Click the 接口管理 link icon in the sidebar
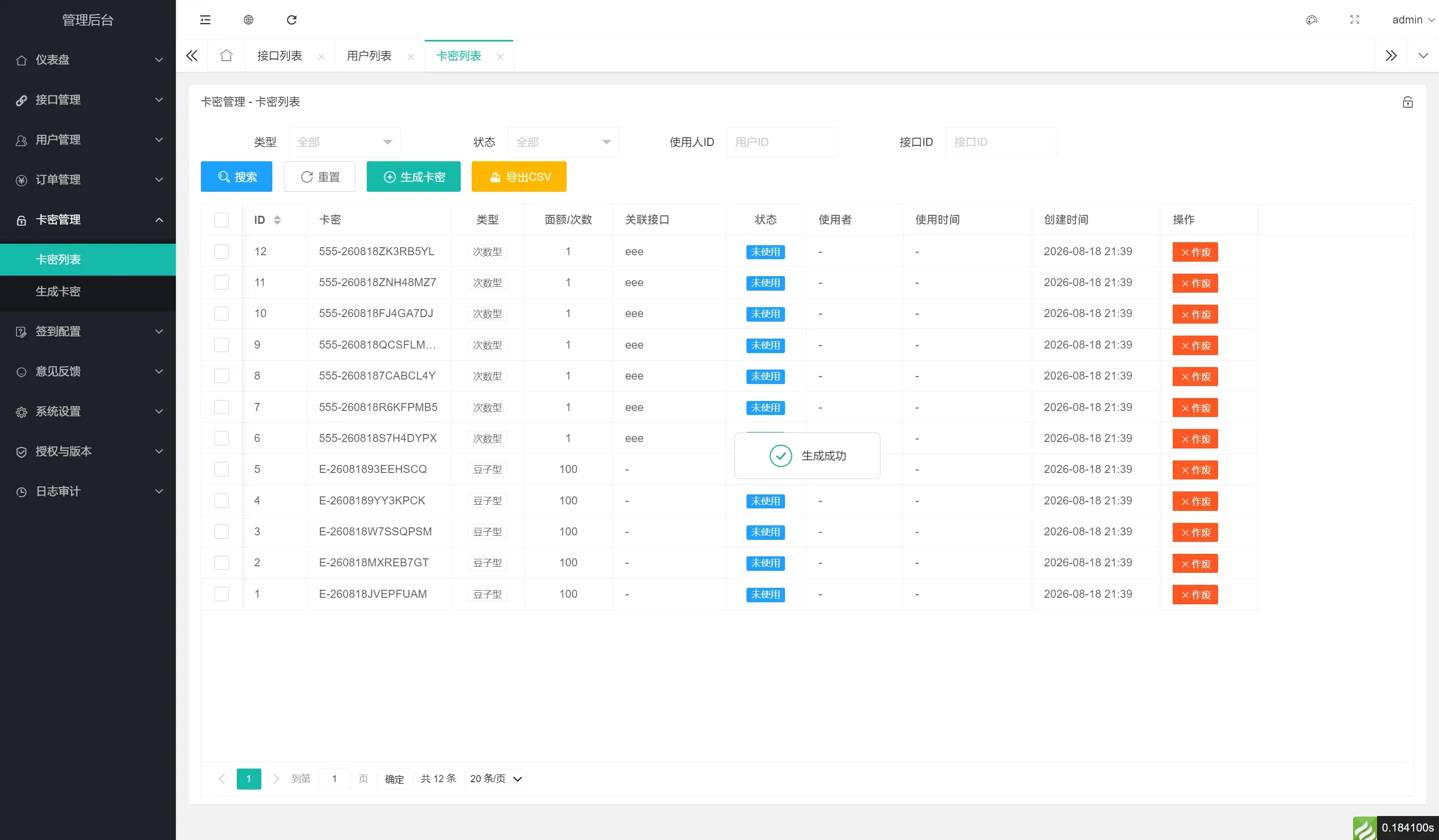The image size is (1439, 840). (x=21, y=100)
